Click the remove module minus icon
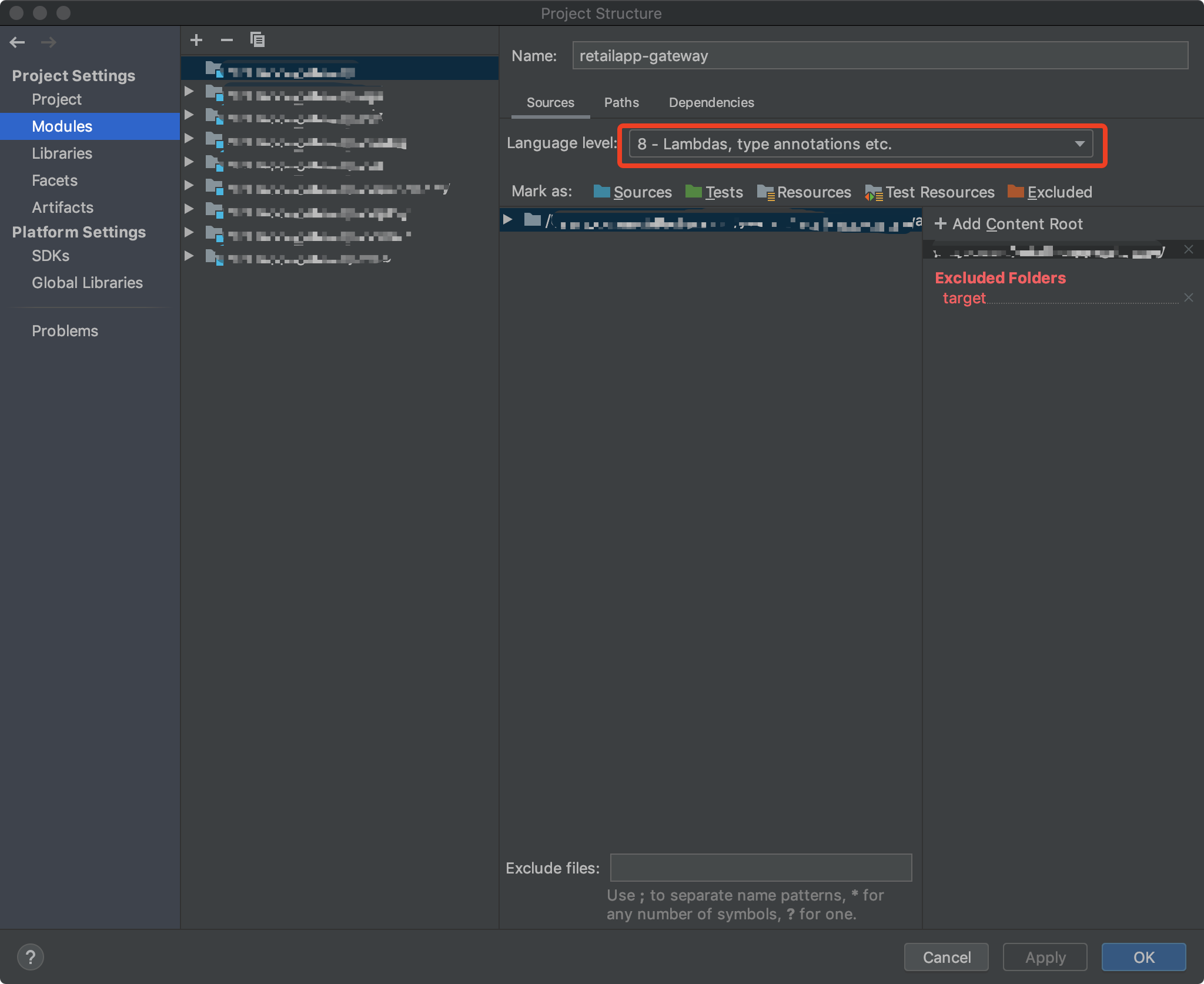Viewport: 1204px width, 984px height. (x=227, y=40)
